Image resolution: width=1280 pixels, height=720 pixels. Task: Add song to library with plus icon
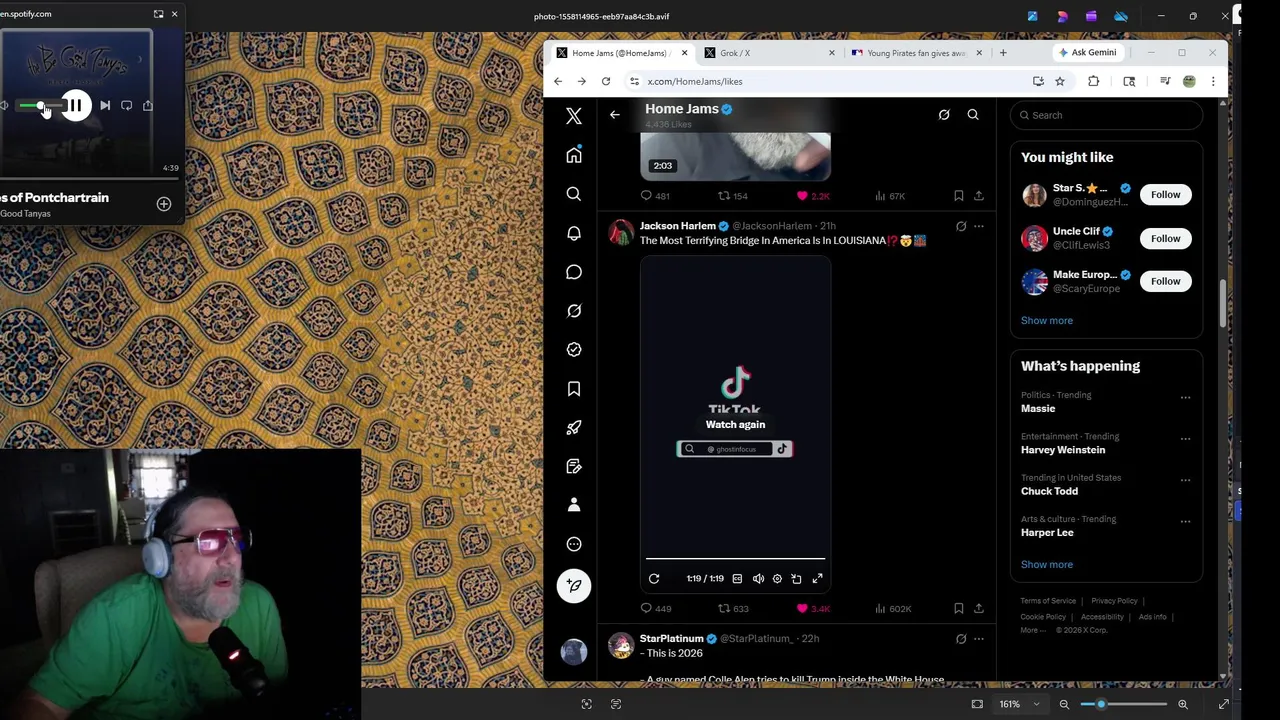click(x=164, y=204)
